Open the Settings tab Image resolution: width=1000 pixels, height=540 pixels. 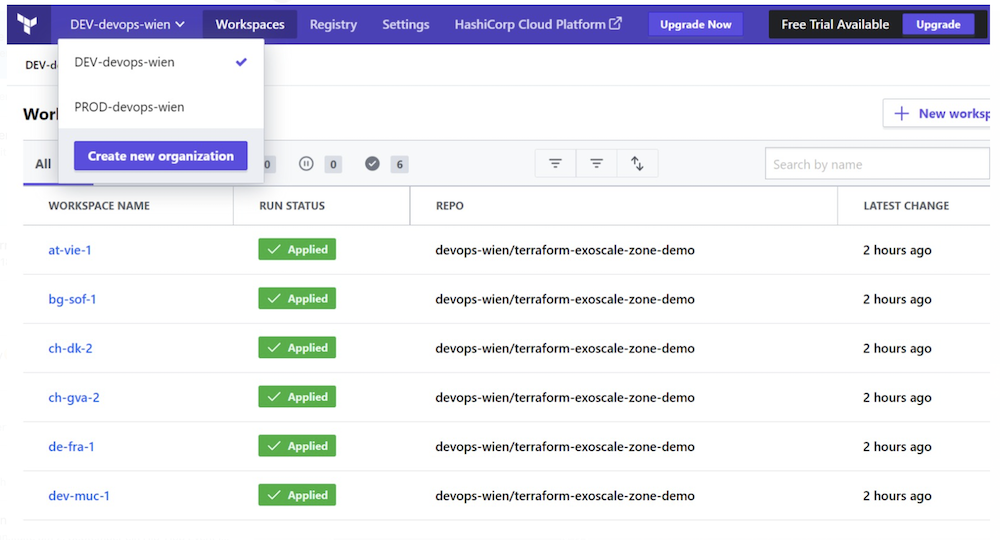click(406, 24)
